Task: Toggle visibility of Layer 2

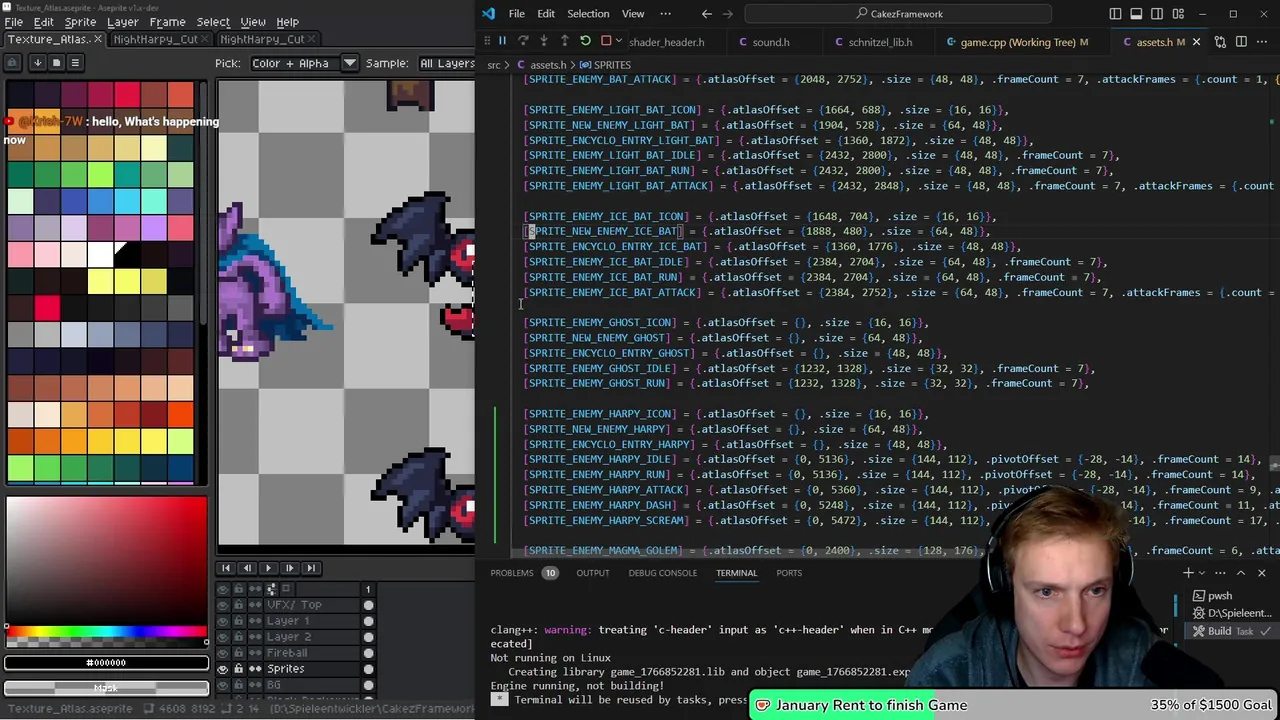Action: pos(223,637)
